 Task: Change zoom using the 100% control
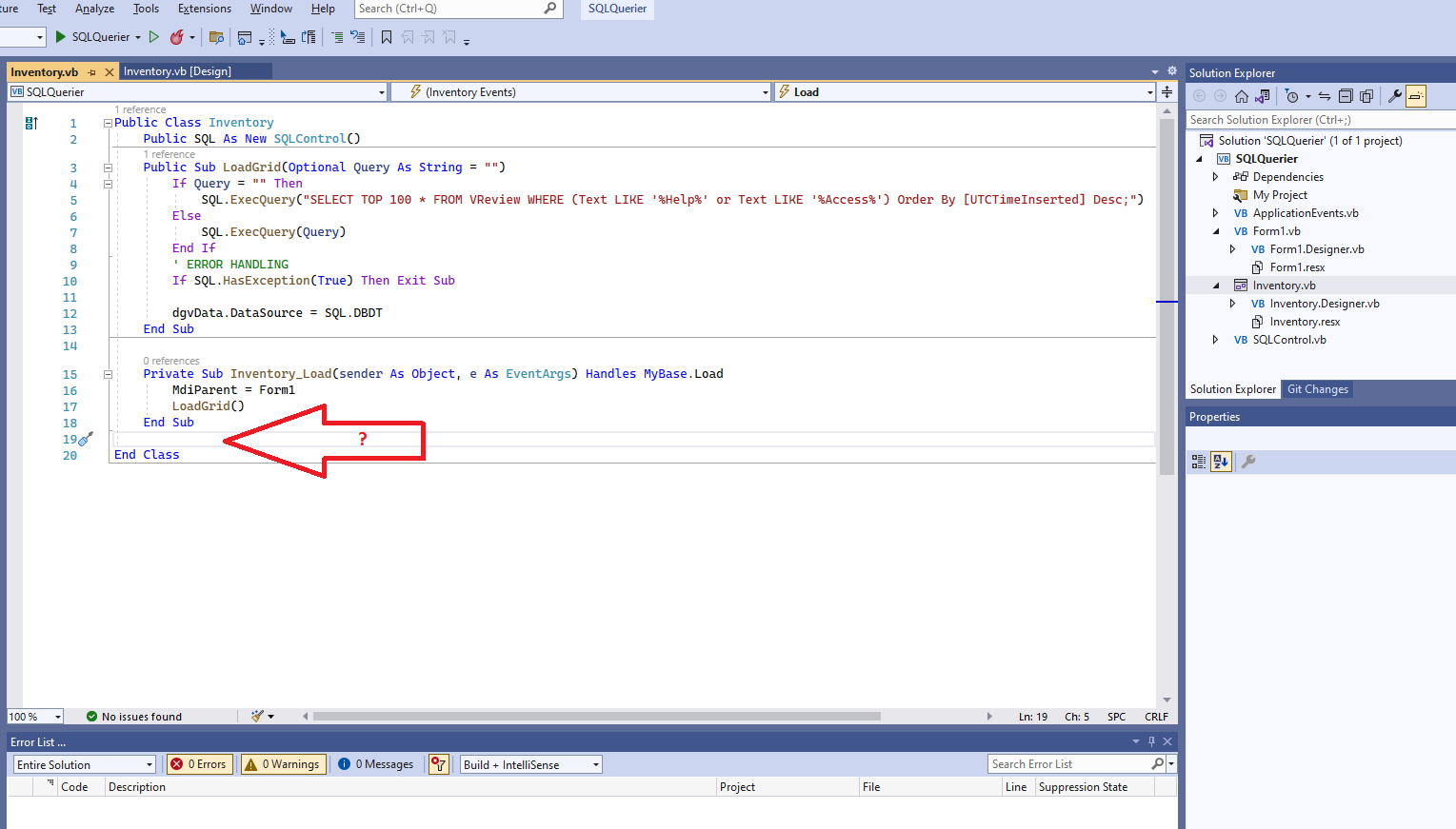(34, 716)
